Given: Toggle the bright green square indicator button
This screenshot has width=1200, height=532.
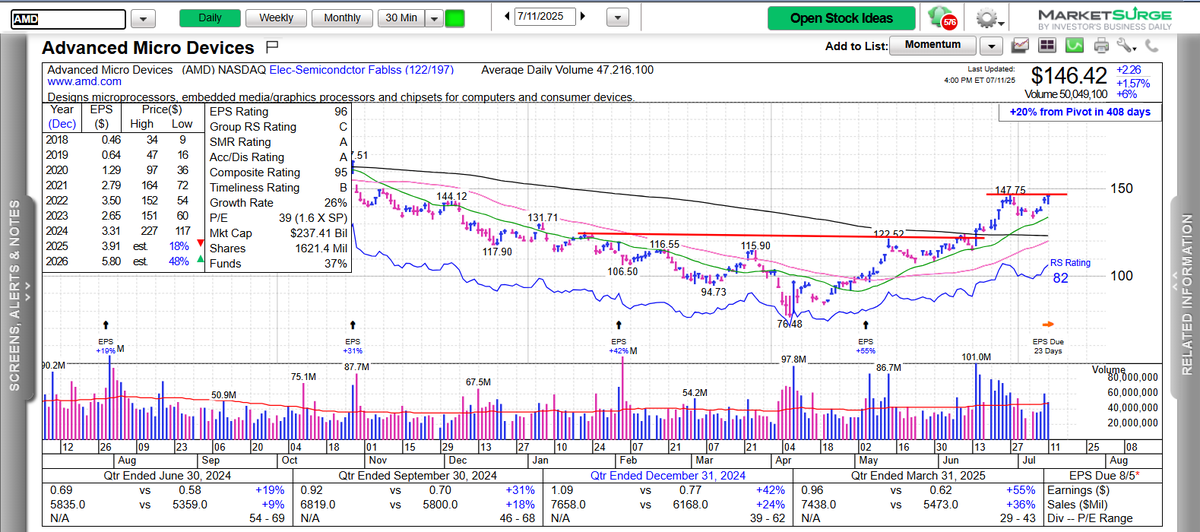Looking at the screenshot, I should pyautogui.click(x=455, y=18).
